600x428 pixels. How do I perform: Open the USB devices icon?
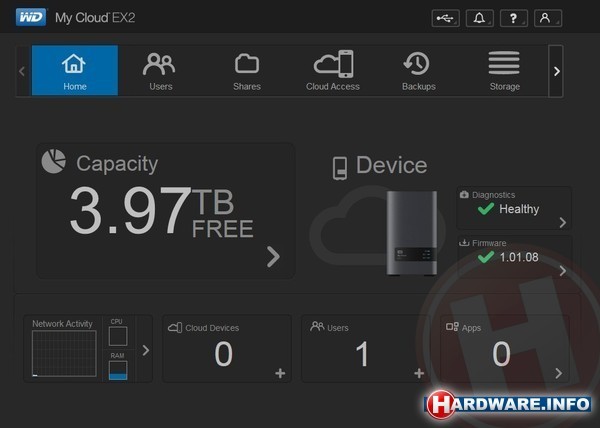445,18
